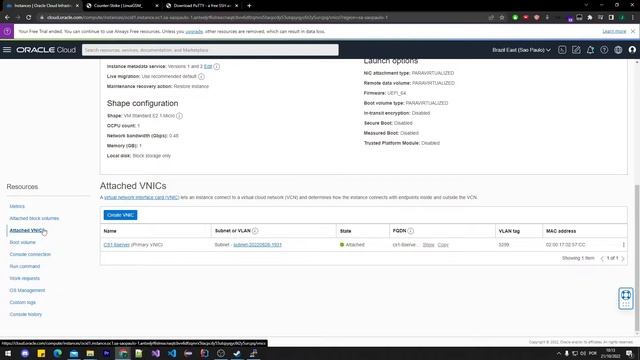Viewport: 640px width, 360px height.
Task: Open Microsoft Edge from the taskbar
Action: coord(58,353)
